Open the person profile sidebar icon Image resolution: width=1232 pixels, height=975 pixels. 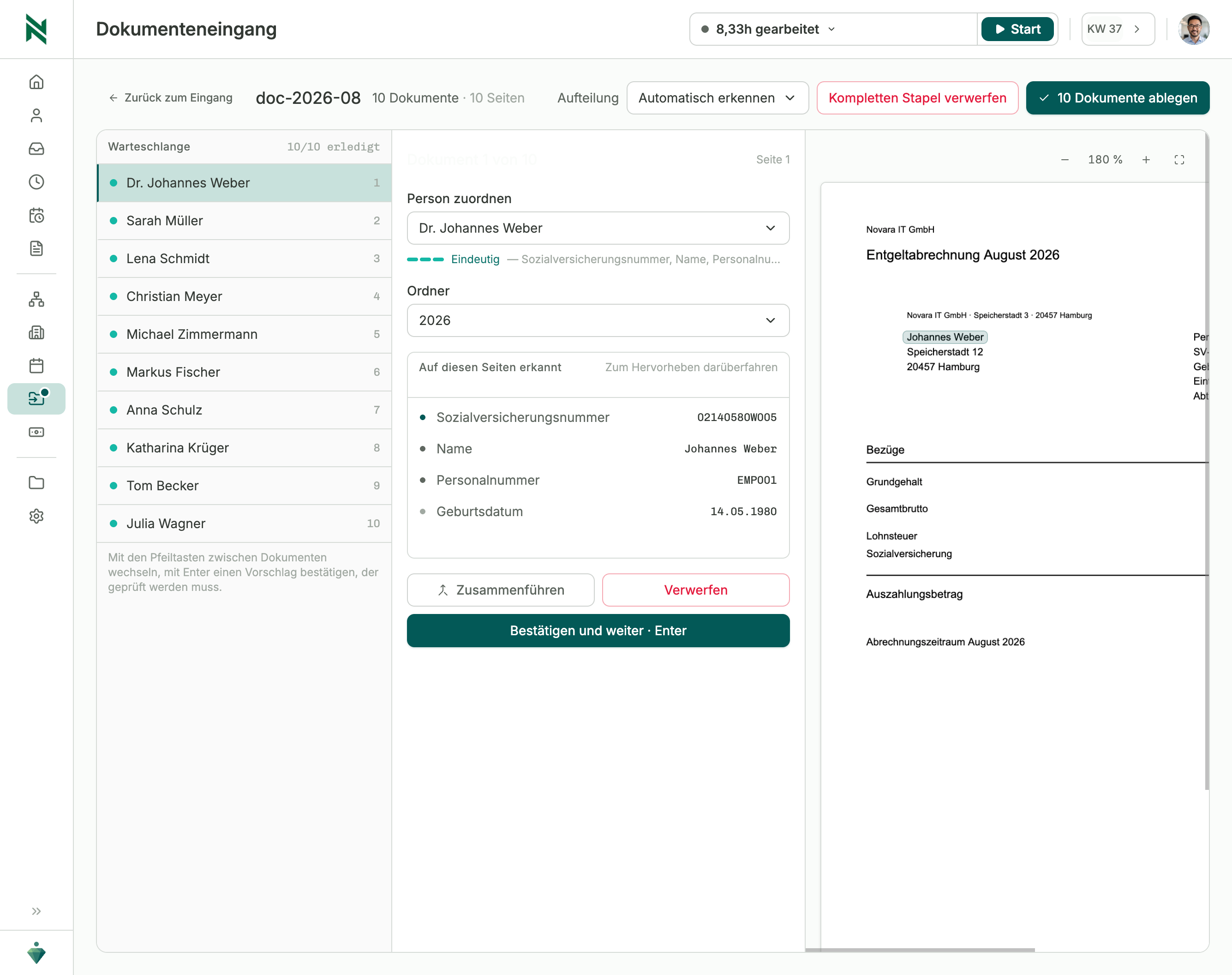(x=36, y=115)
